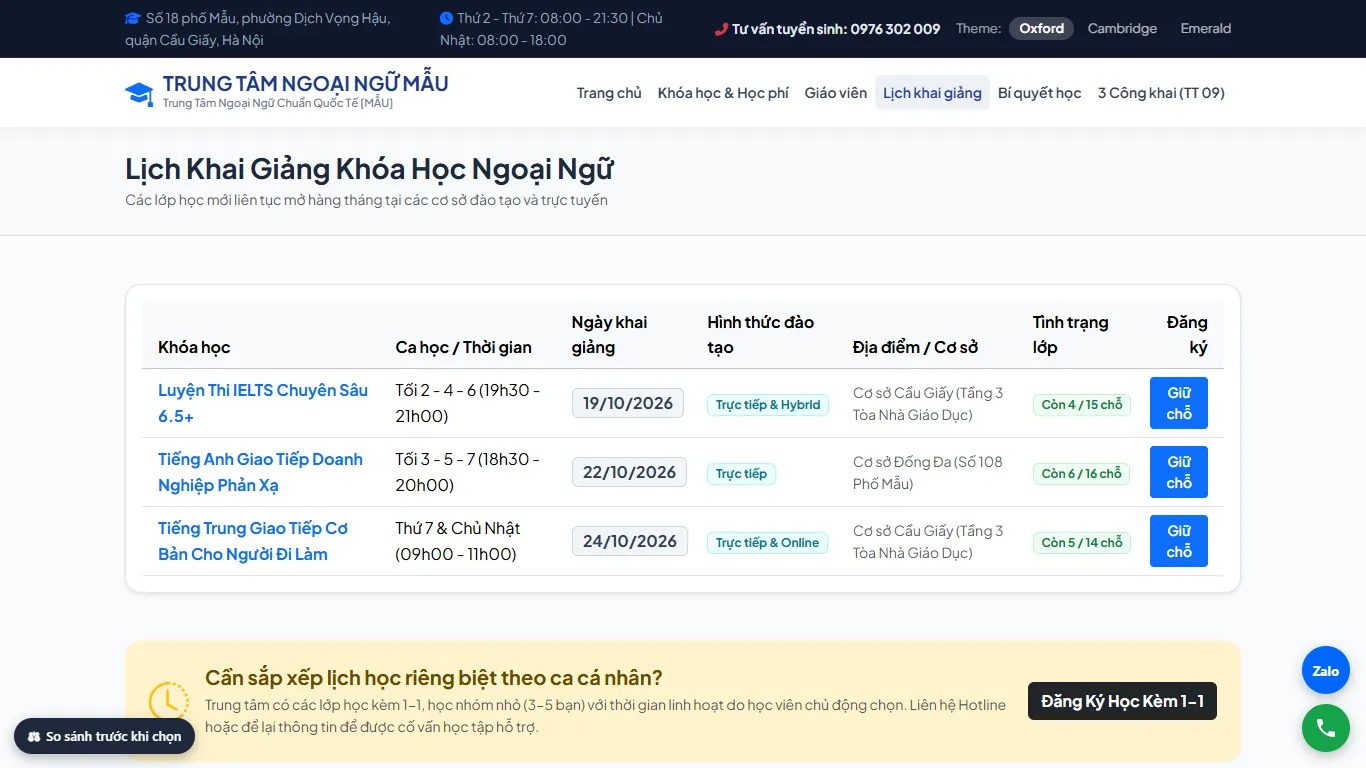Click the Cơ sở Đống Đa location cell
Screen dimensions: 1366x768
tap(927, 472)
